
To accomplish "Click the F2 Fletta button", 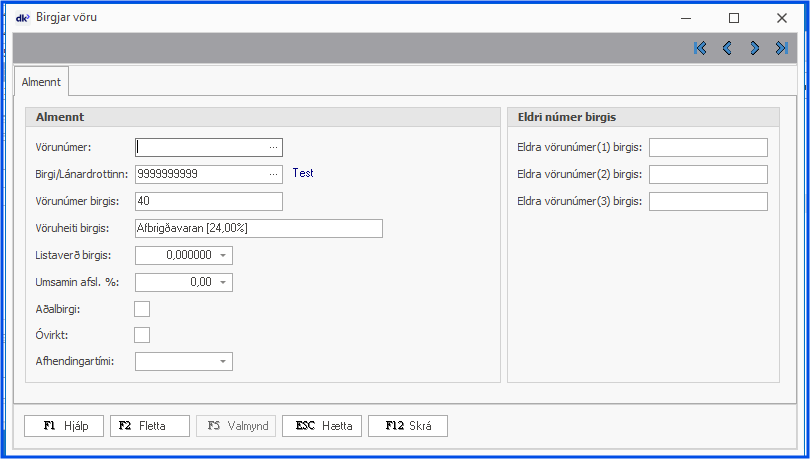I will (150, 426).
